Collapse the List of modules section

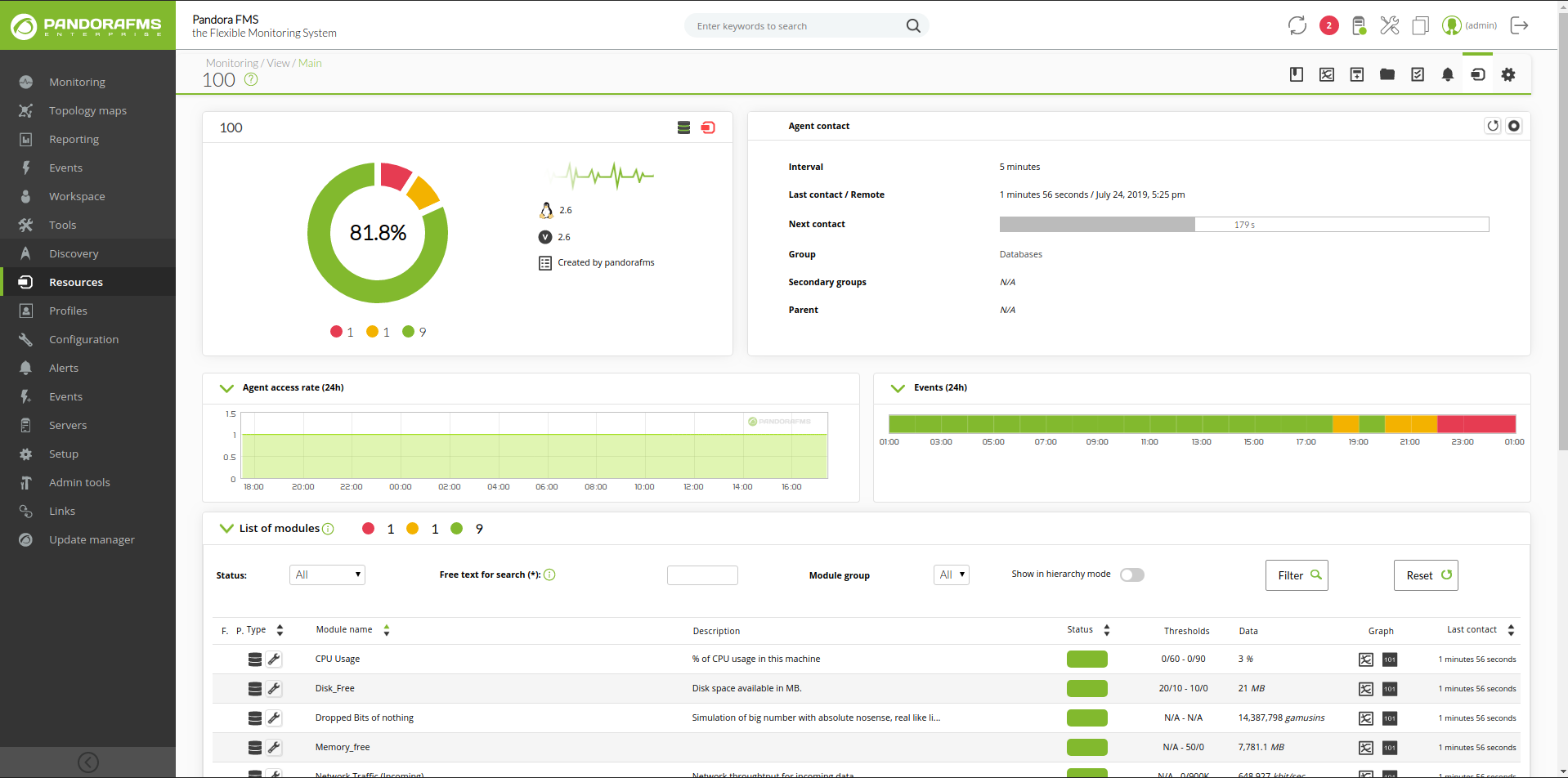pyautogui.click(x=226, y=529)
